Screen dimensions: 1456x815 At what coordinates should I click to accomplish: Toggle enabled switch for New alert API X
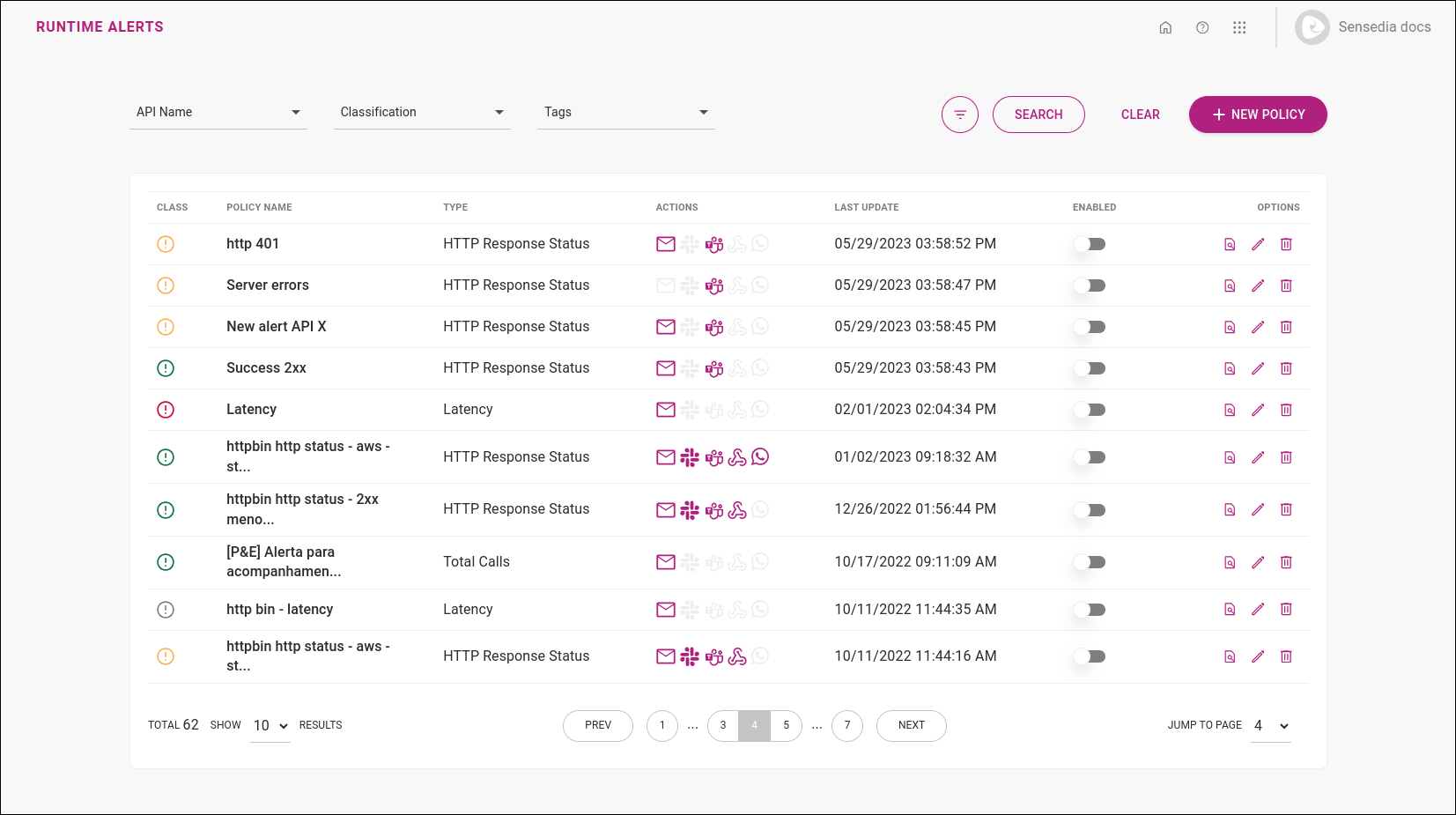click(x=1090, y=327)
